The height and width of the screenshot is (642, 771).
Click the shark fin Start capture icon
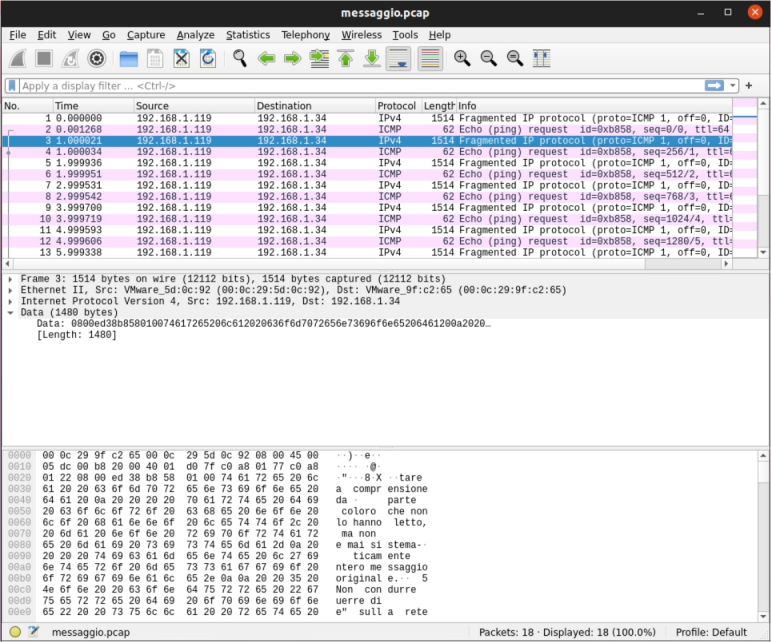(x=18, y=58)
